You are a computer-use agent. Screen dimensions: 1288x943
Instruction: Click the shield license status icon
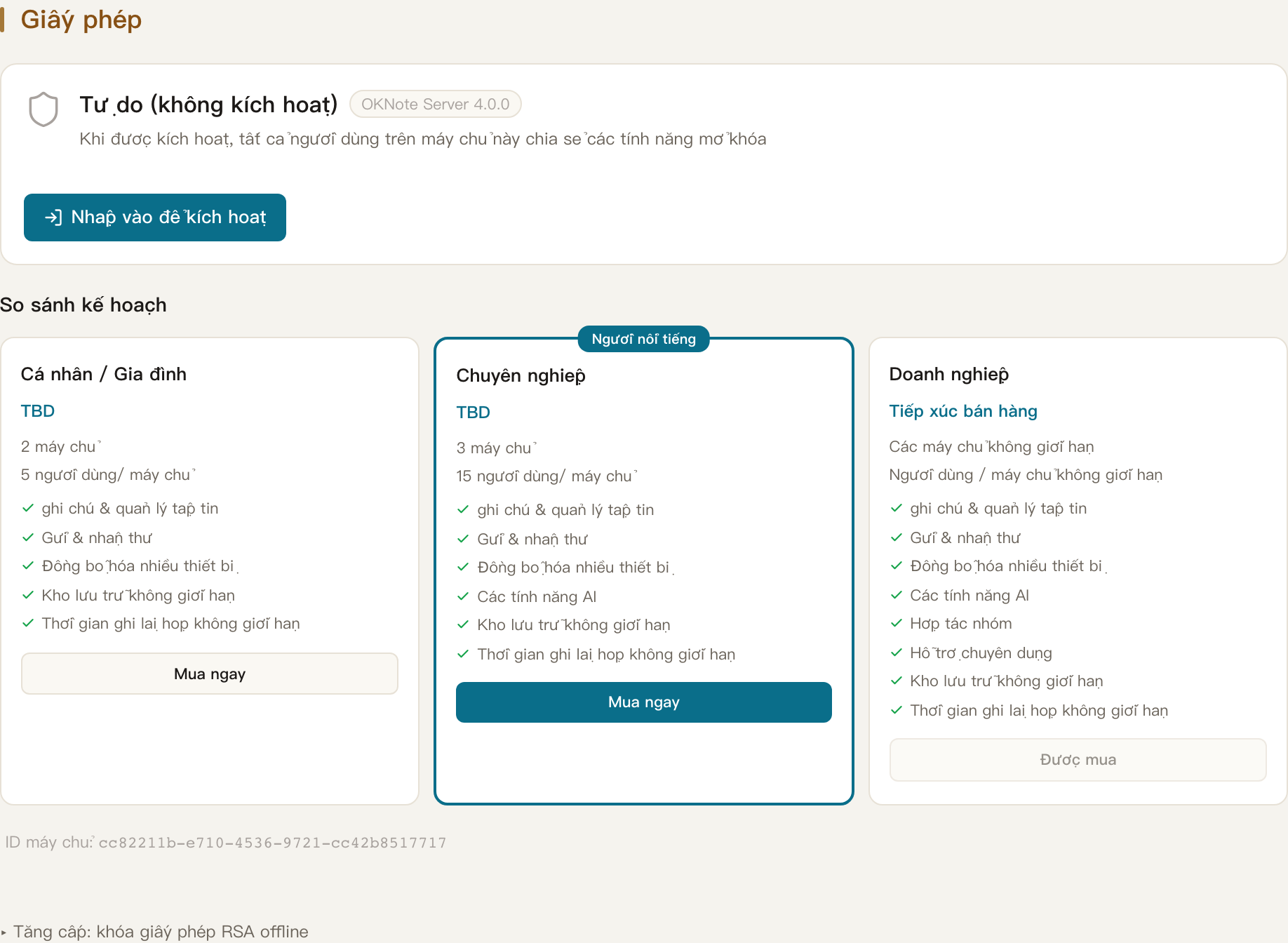[43, 109]
